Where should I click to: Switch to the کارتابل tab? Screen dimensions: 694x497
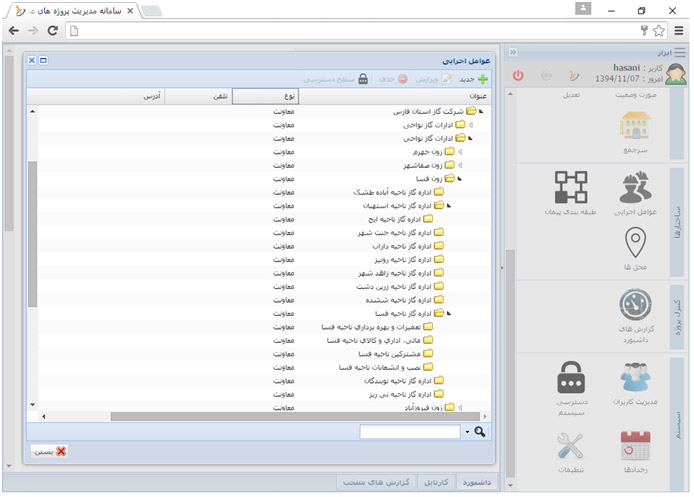click(437, 482)
